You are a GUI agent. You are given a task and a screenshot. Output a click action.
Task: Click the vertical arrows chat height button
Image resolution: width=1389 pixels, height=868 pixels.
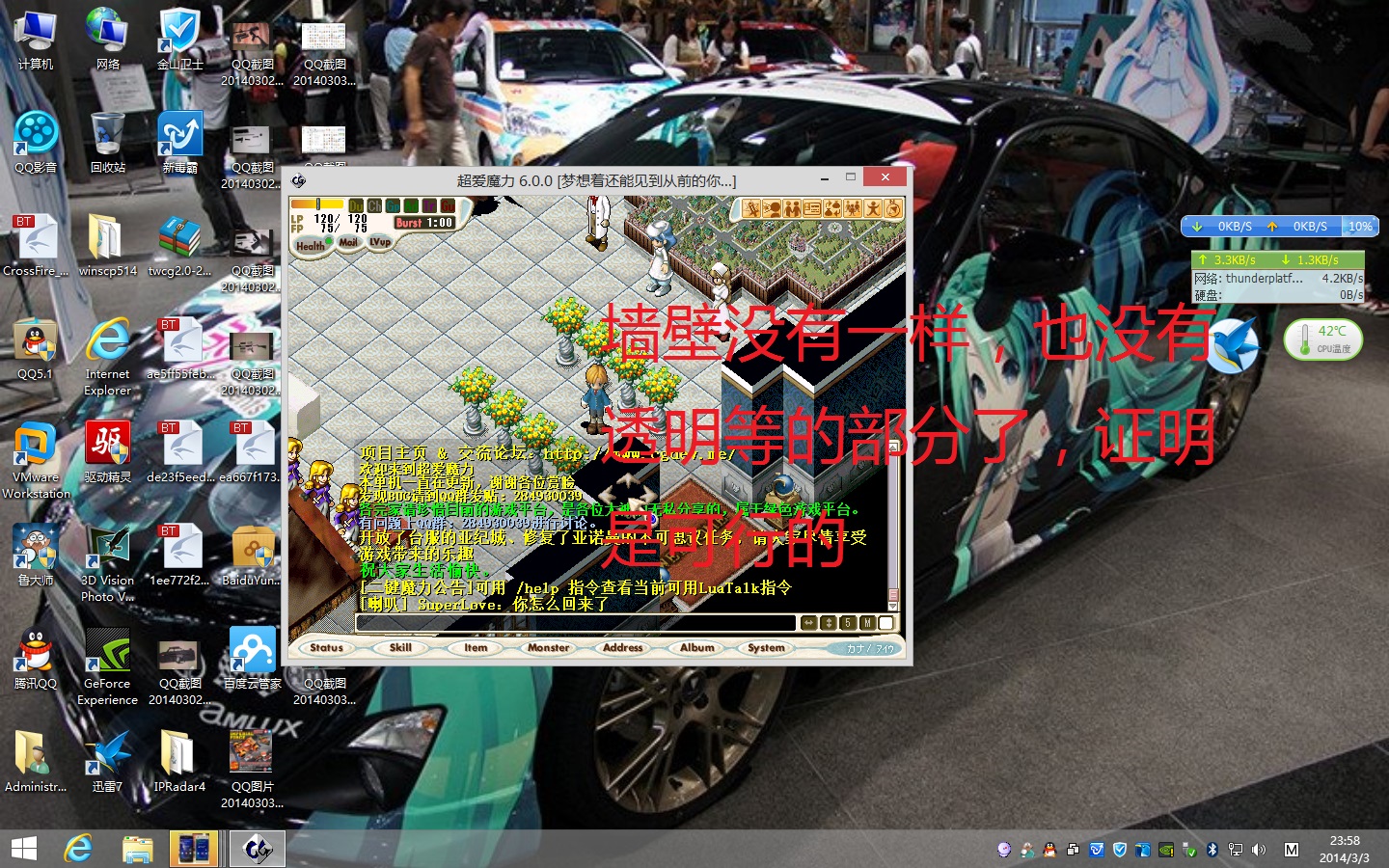pyautogui.click(x=828, y=623)
